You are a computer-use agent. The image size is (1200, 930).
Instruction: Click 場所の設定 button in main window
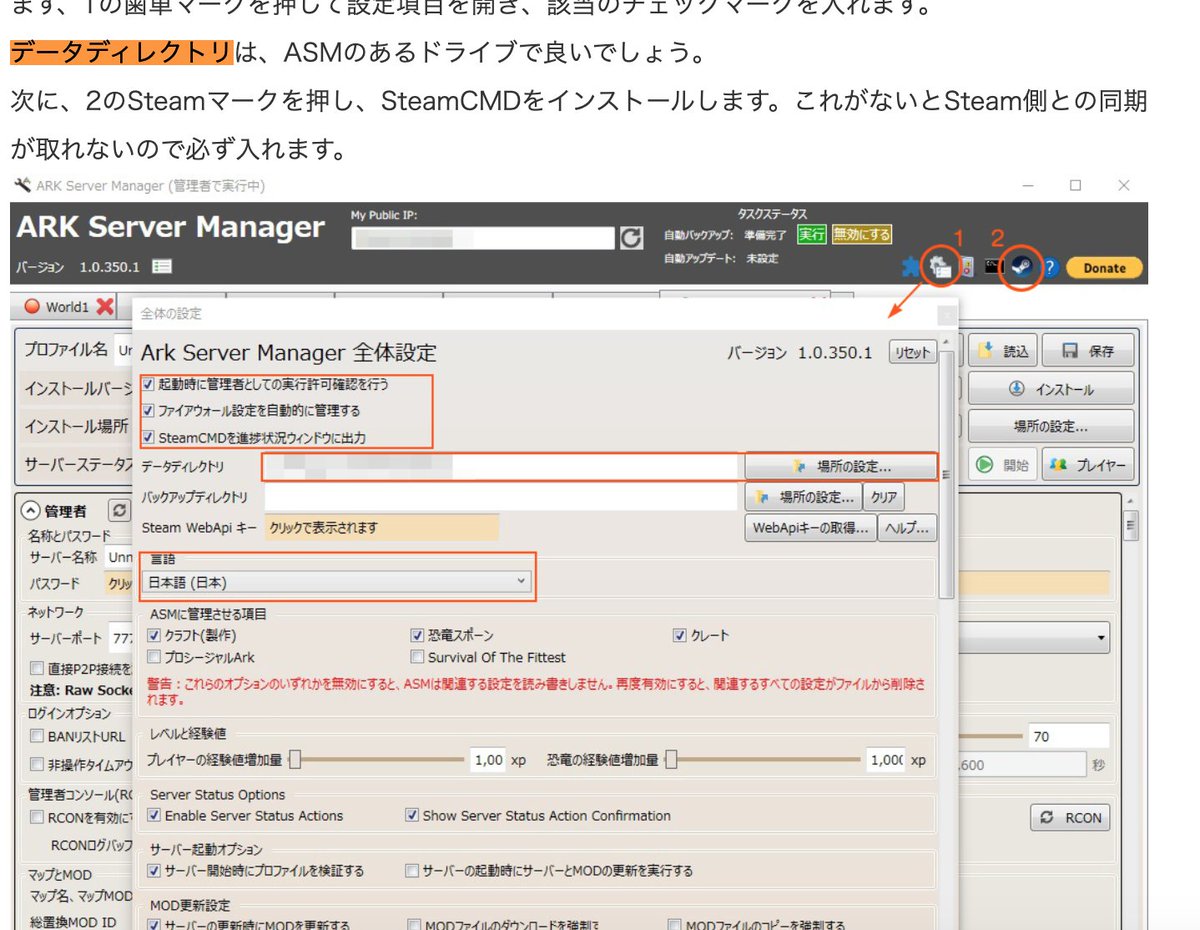[x=1051, y=427]
